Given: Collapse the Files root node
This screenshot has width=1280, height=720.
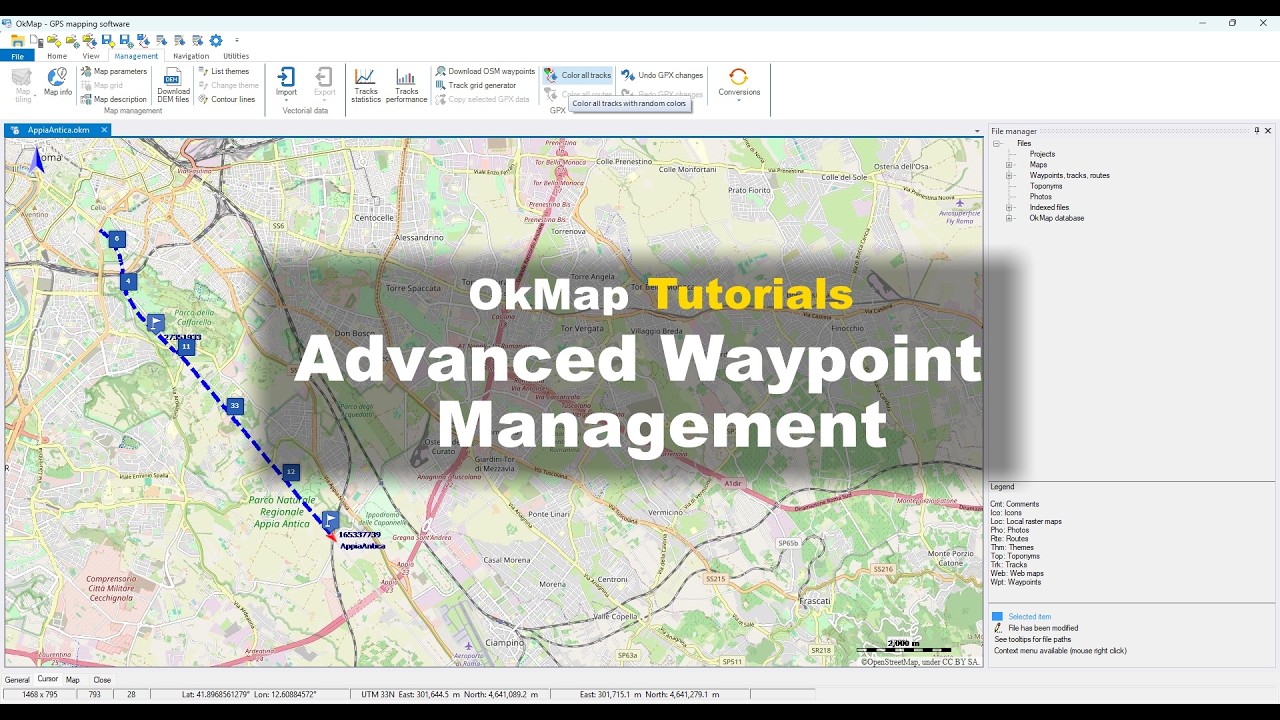Looking at the screenshot, I should click(x=997, y=143).
